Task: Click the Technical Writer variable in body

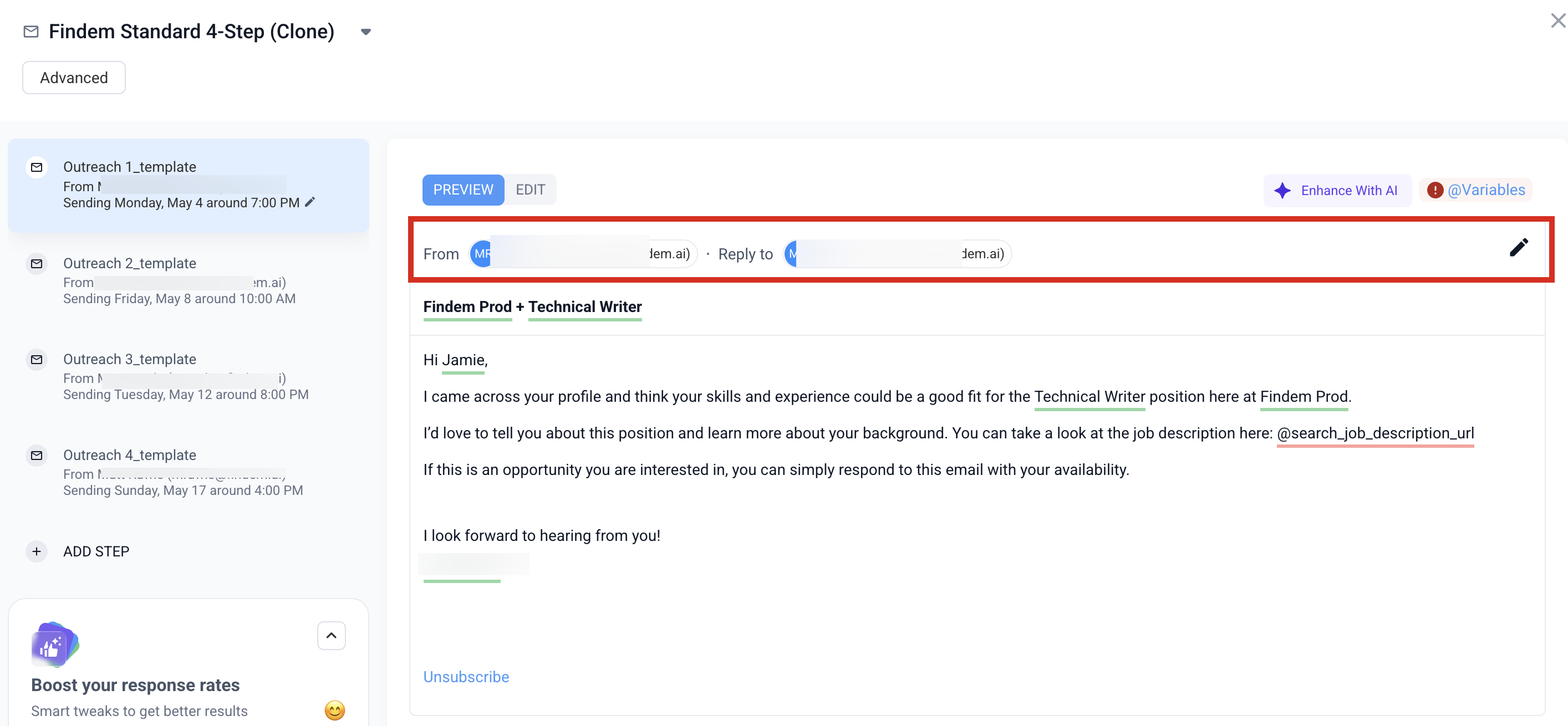Action: pos(1090,397)
